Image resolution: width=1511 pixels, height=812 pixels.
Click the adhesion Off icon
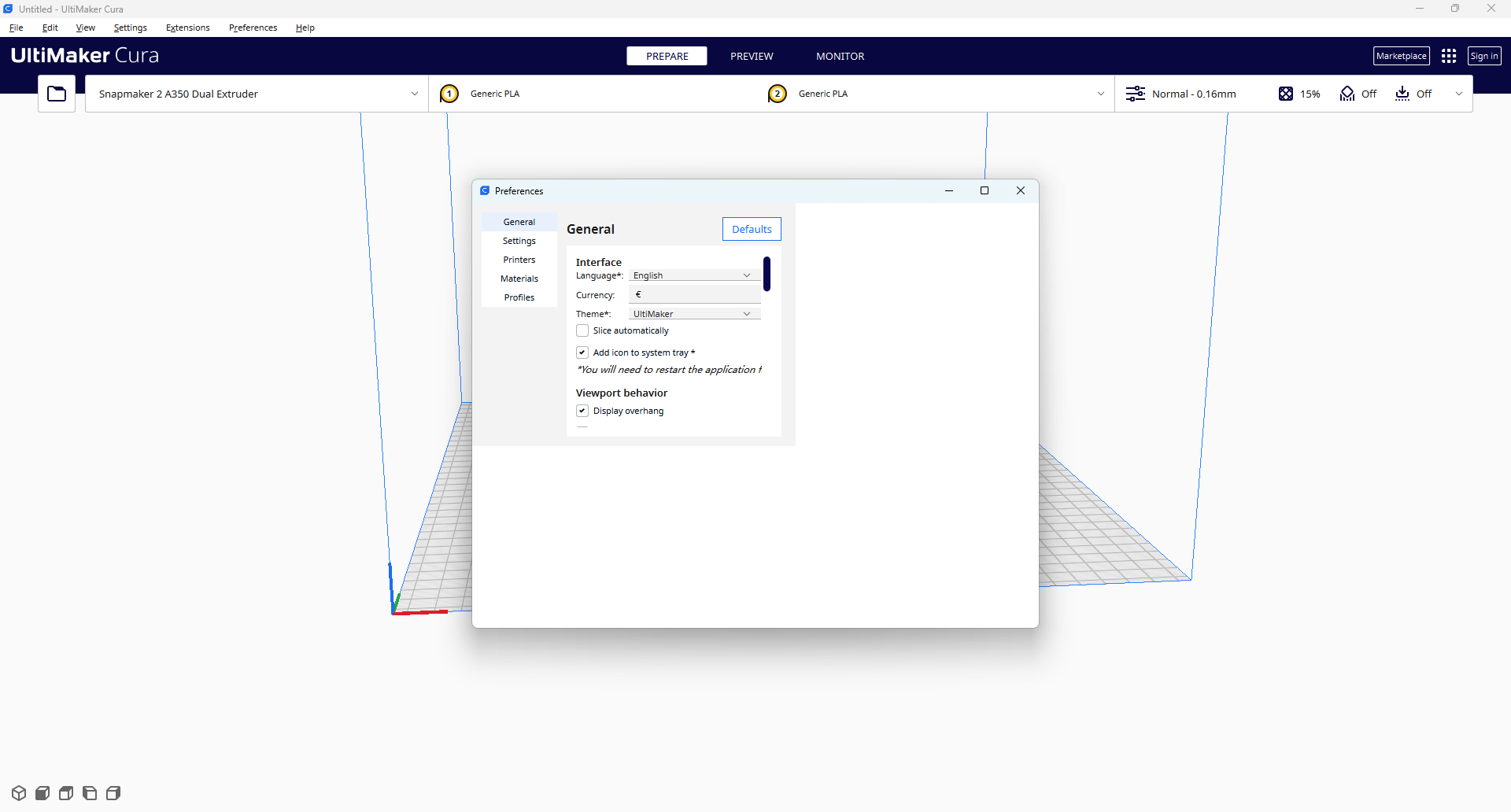point(1402,94)
